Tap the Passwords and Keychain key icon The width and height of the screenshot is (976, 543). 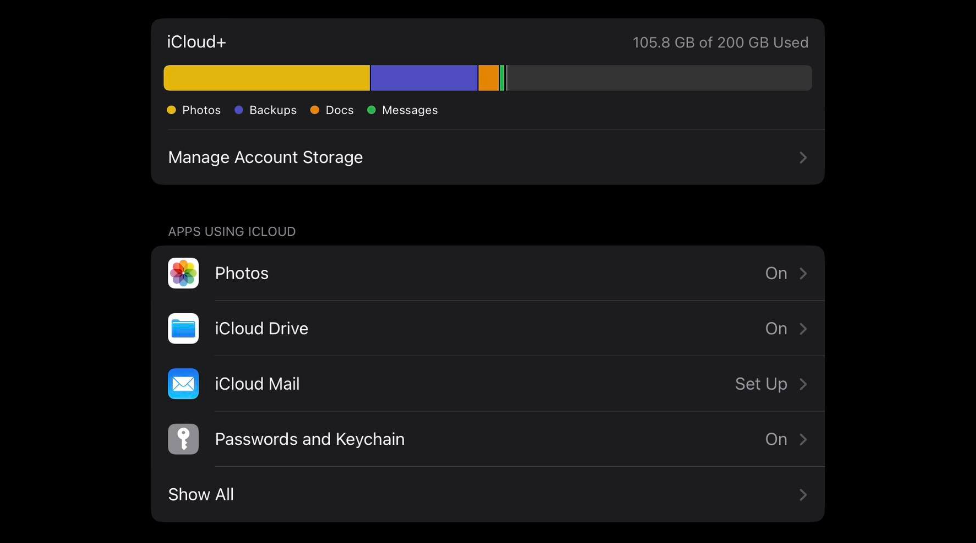(183, 439)
